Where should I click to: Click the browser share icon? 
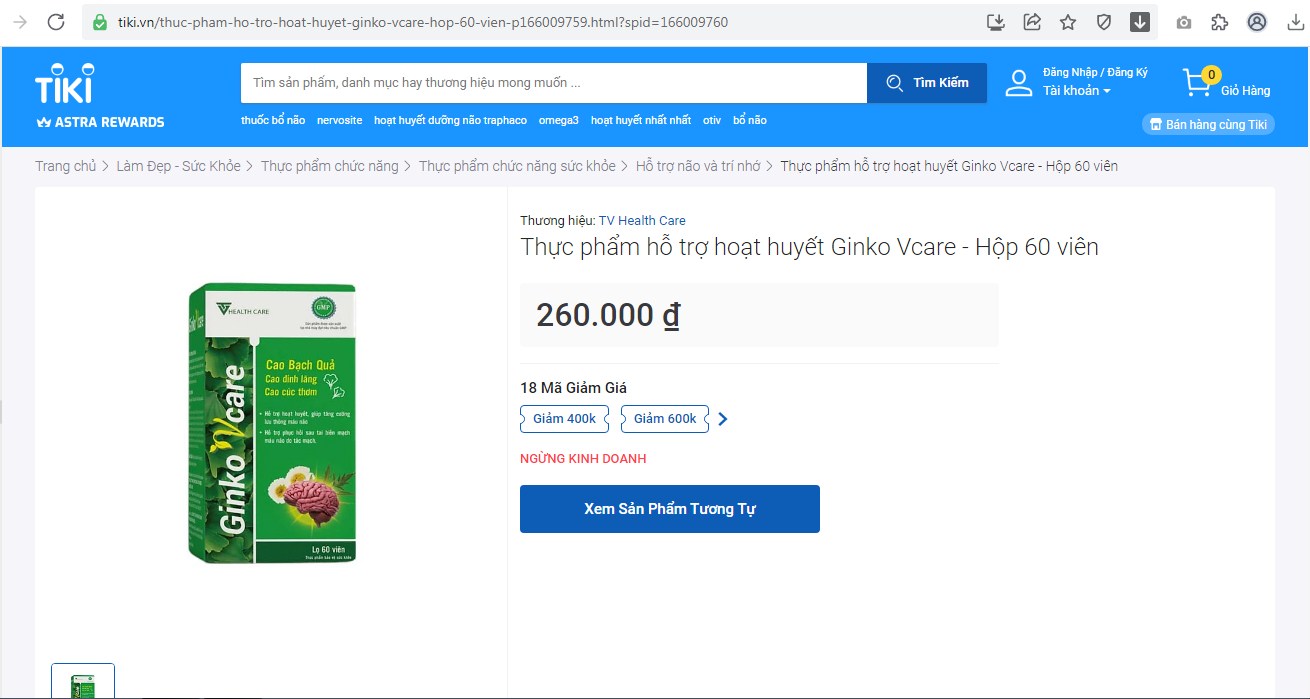coord(1032,22)
